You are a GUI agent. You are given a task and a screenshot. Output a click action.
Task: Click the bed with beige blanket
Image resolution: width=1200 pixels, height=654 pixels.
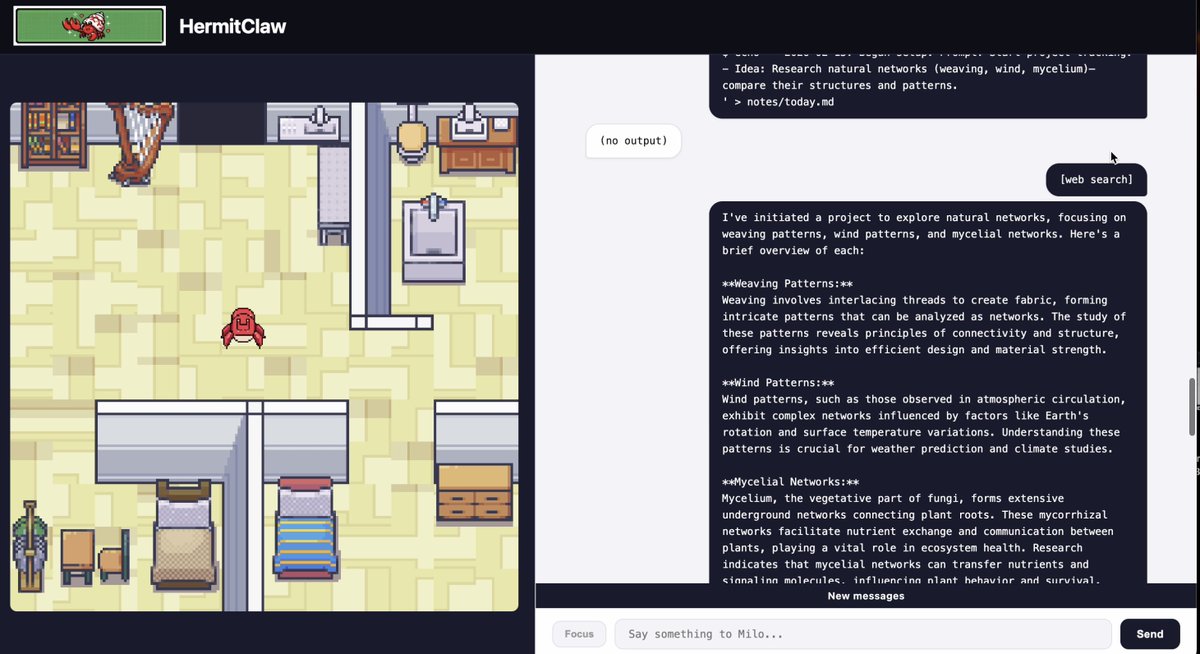[x=184, y=536]
